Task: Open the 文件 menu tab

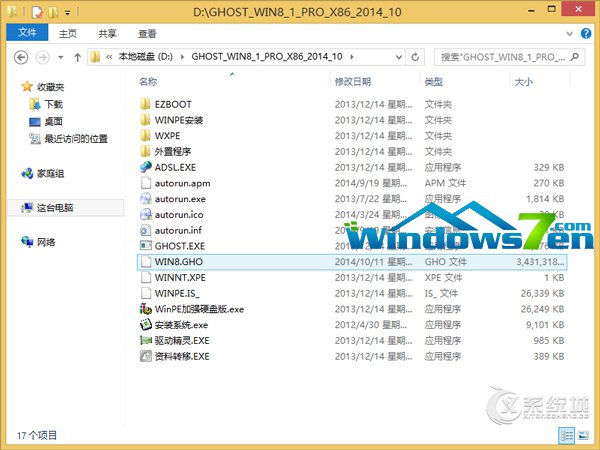Action: [x=27, y=33]
